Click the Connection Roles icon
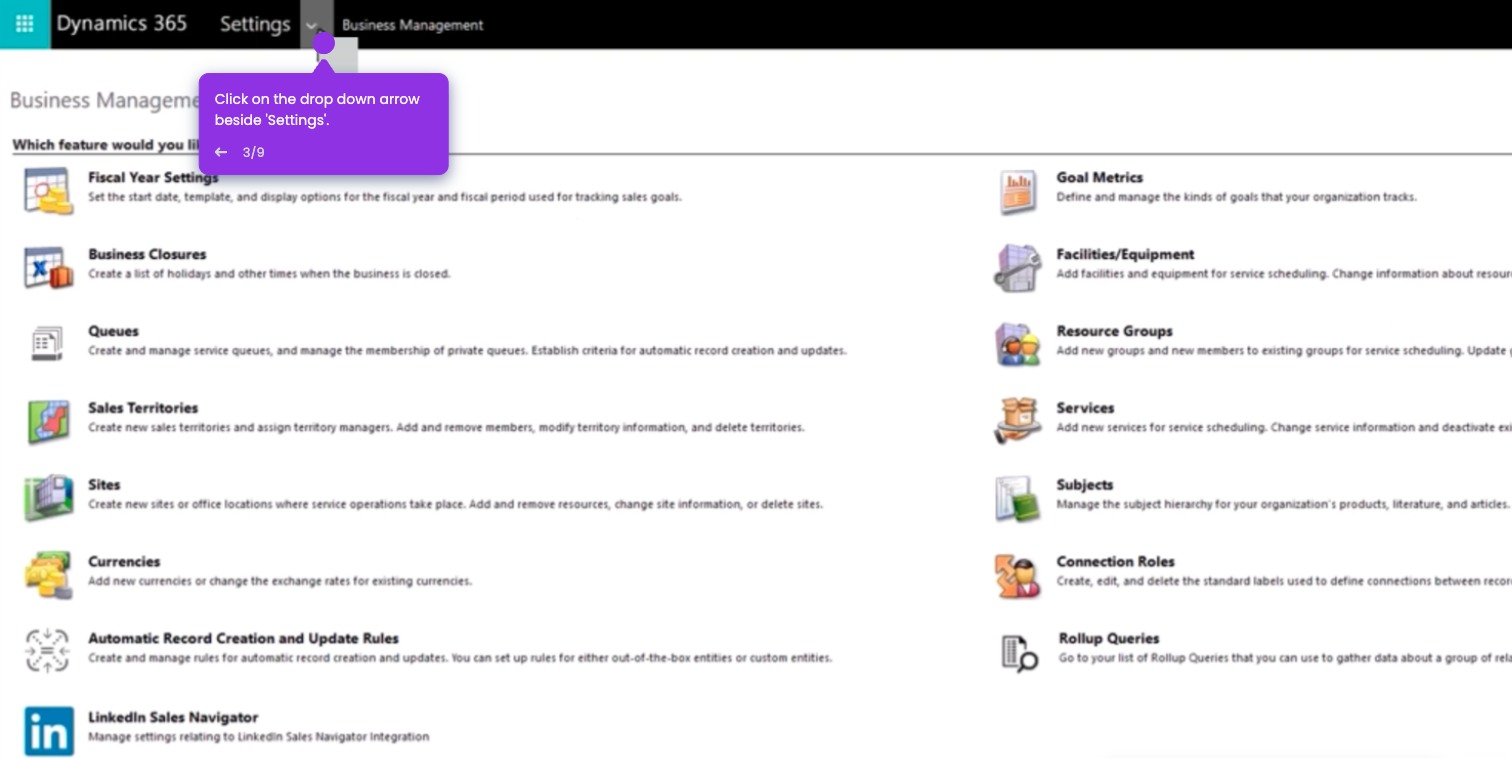1512x758 pixels. [x=1017, y=575]
